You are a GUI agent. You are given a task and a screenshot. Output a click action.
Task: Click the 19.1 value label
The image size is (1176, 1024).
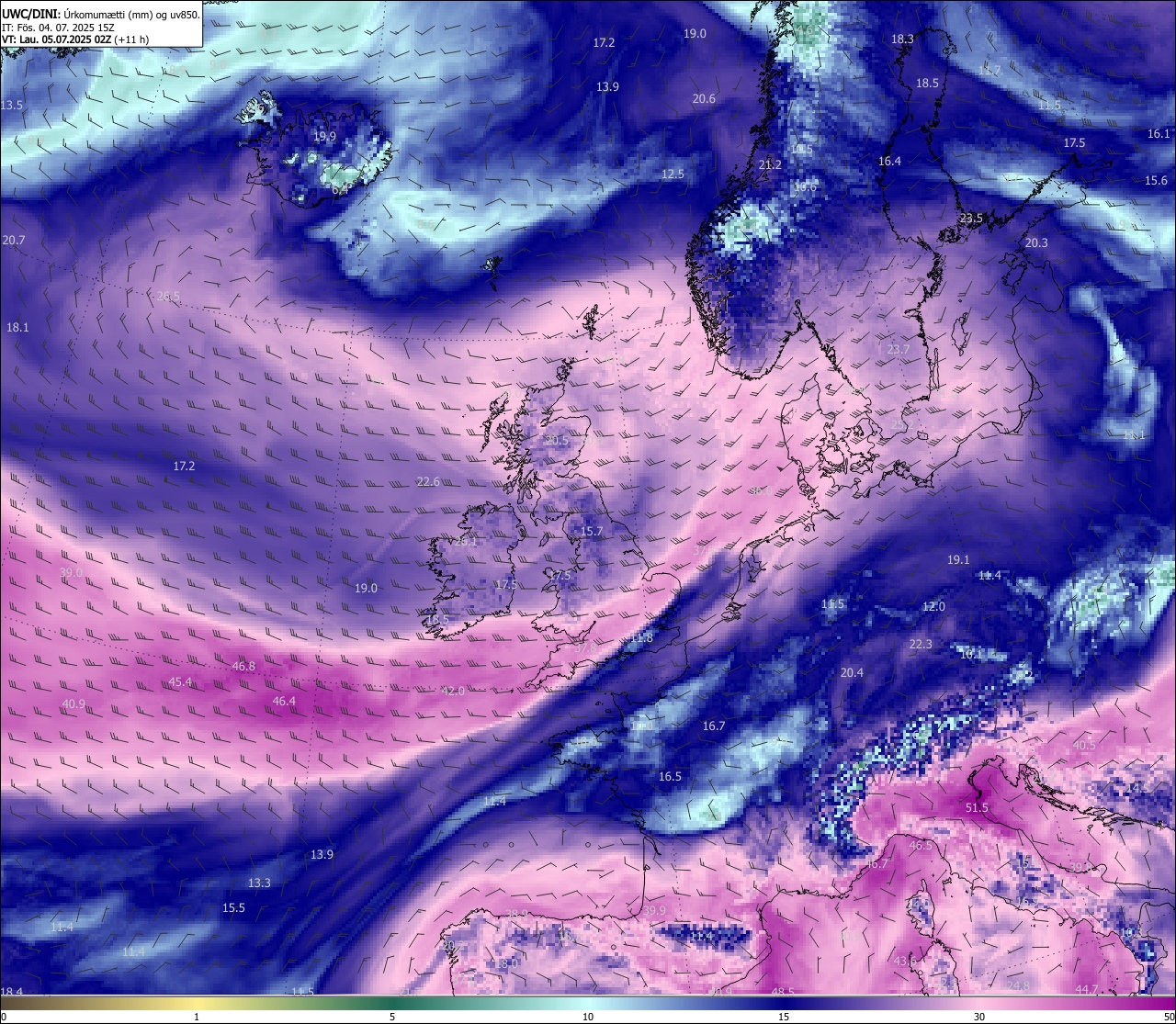pyautogui.click(x=958, y=559)
